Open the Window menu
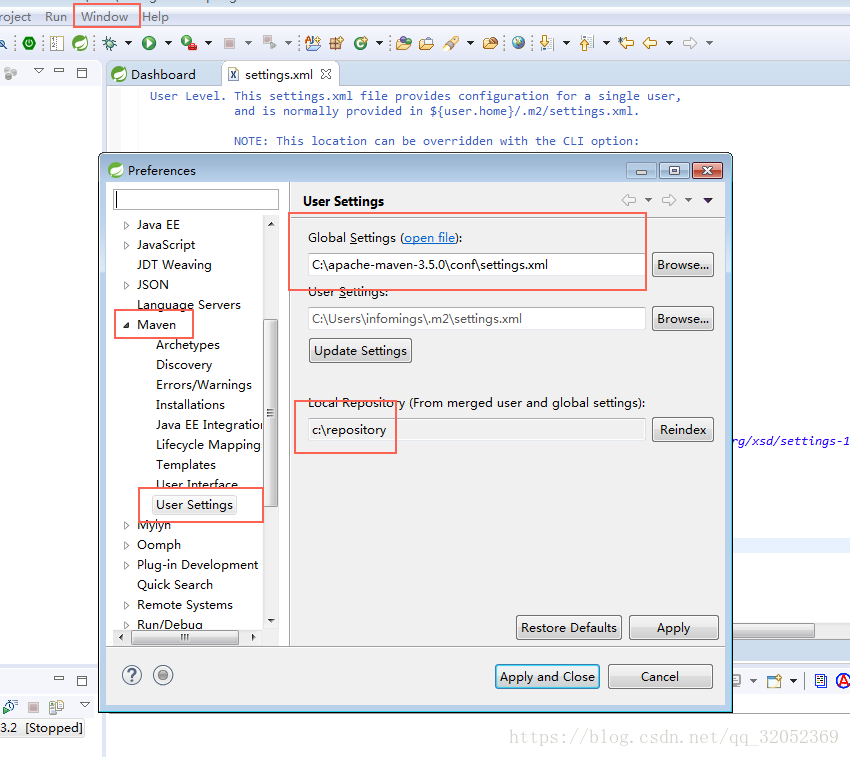This screenshot has height=757, width=850. pyautogui.click(x=105, y=17)
